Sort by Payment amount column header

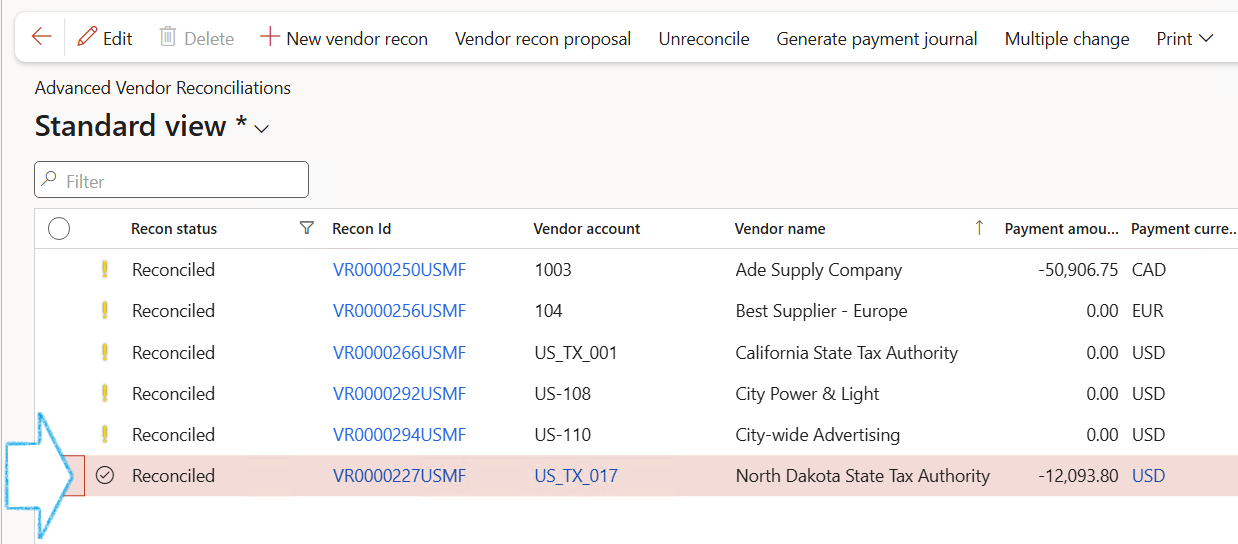pyautogui.click(x=1061, y=229)
